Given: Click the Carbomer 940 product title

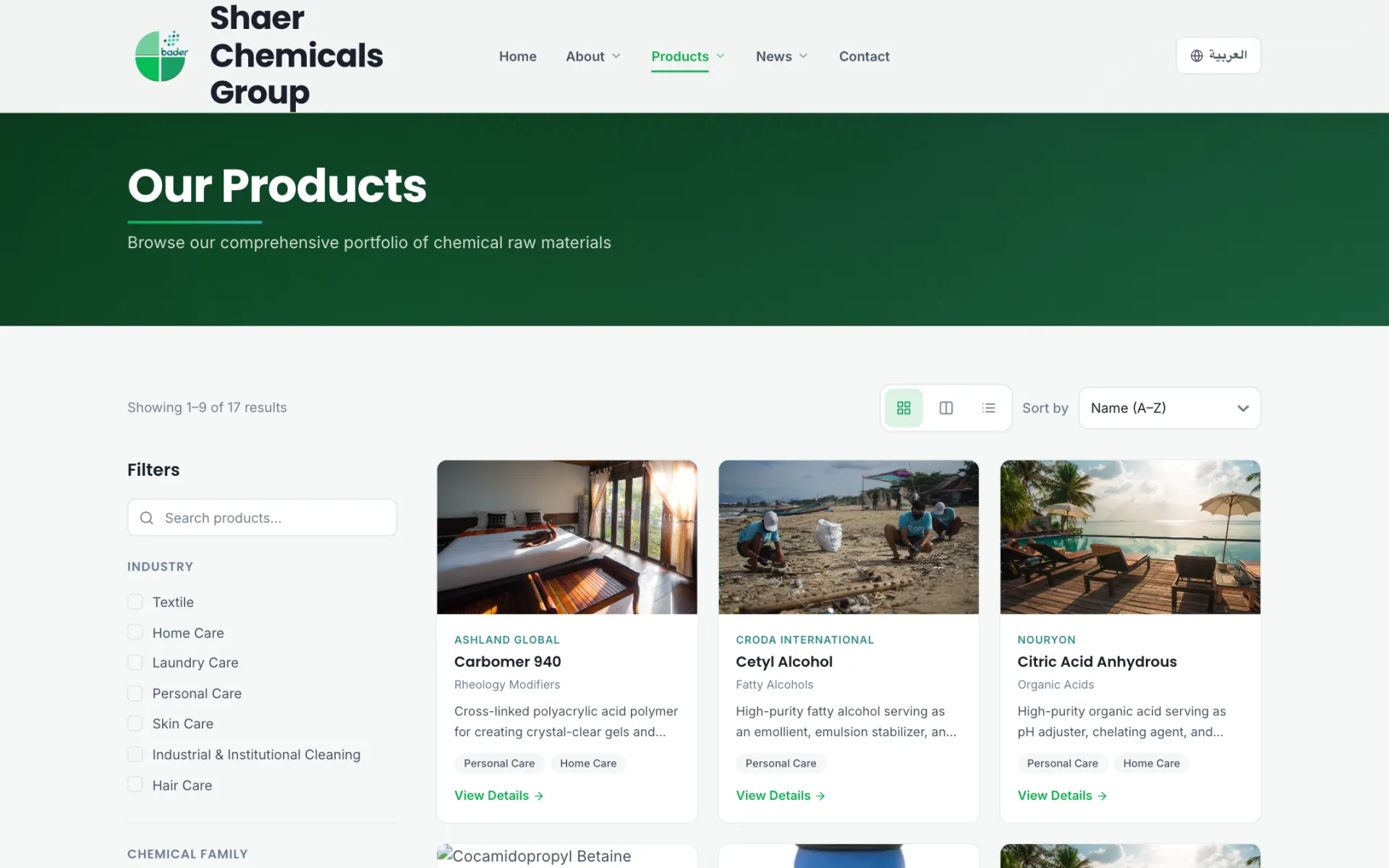Looking at the screenshot, I should point(508,662).
